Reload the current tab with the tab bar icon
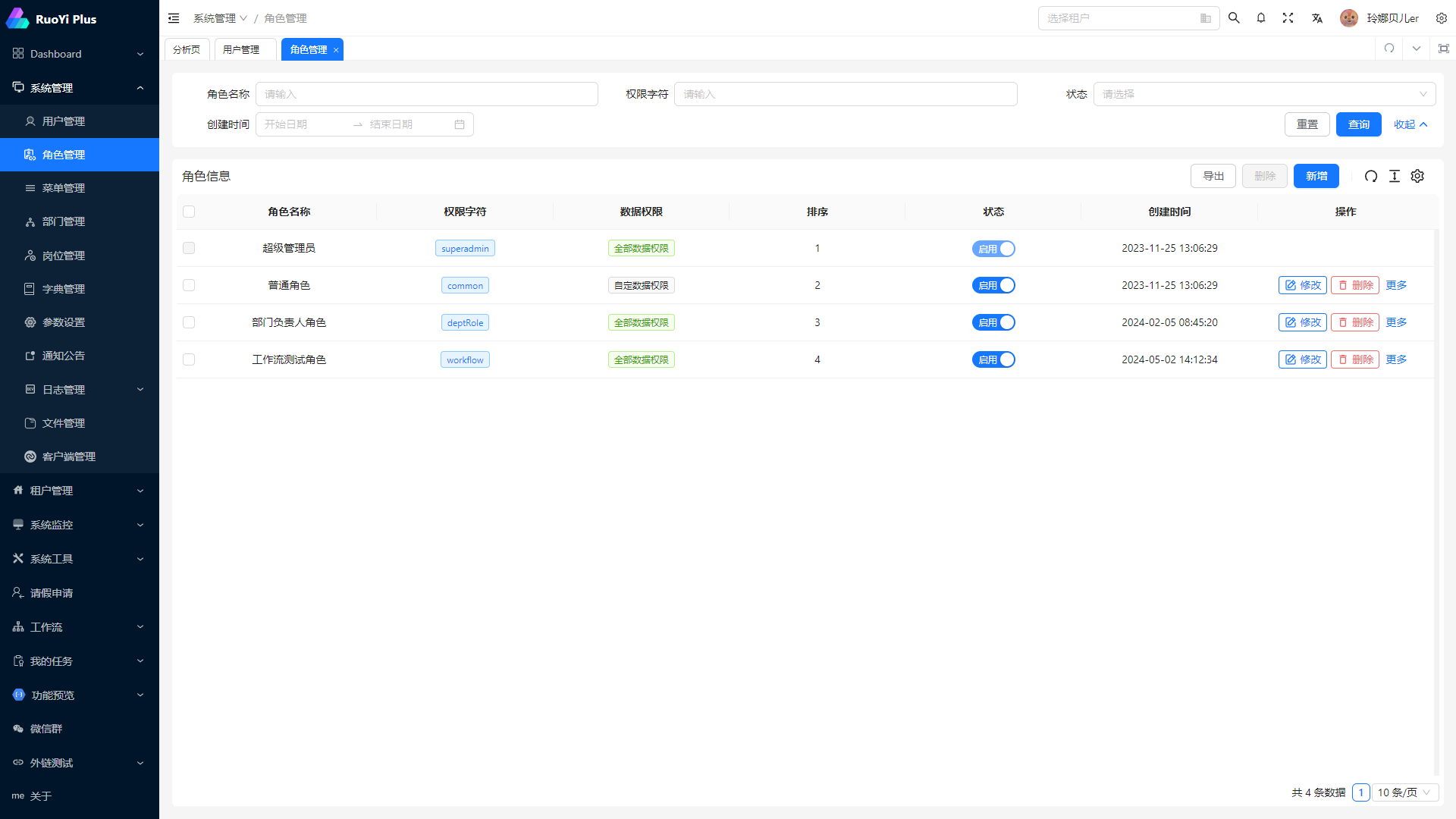This screenshot has height=819, width=1456. [1389, 49]
